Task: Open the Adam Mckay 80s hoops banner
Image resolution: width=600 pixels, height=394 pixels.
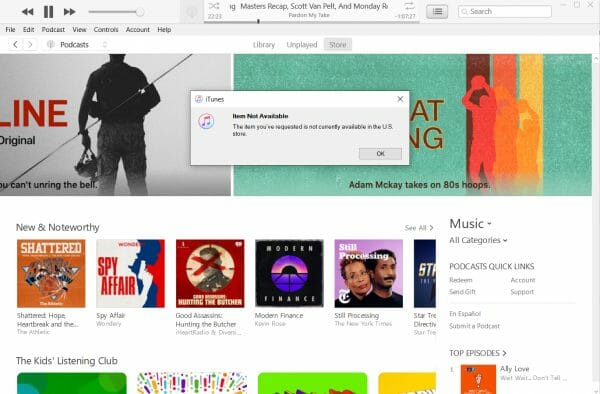Action: [412, 125]
